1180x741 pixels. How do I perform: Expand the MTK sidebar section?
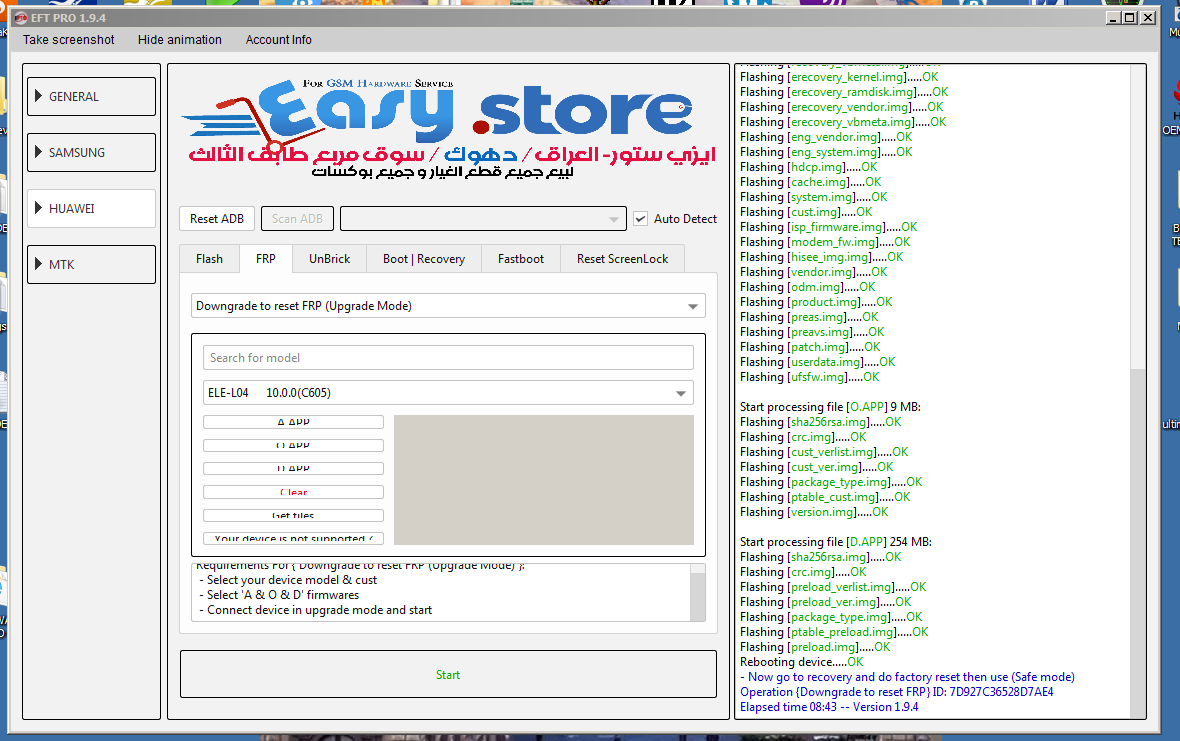(x=91, y=264)
